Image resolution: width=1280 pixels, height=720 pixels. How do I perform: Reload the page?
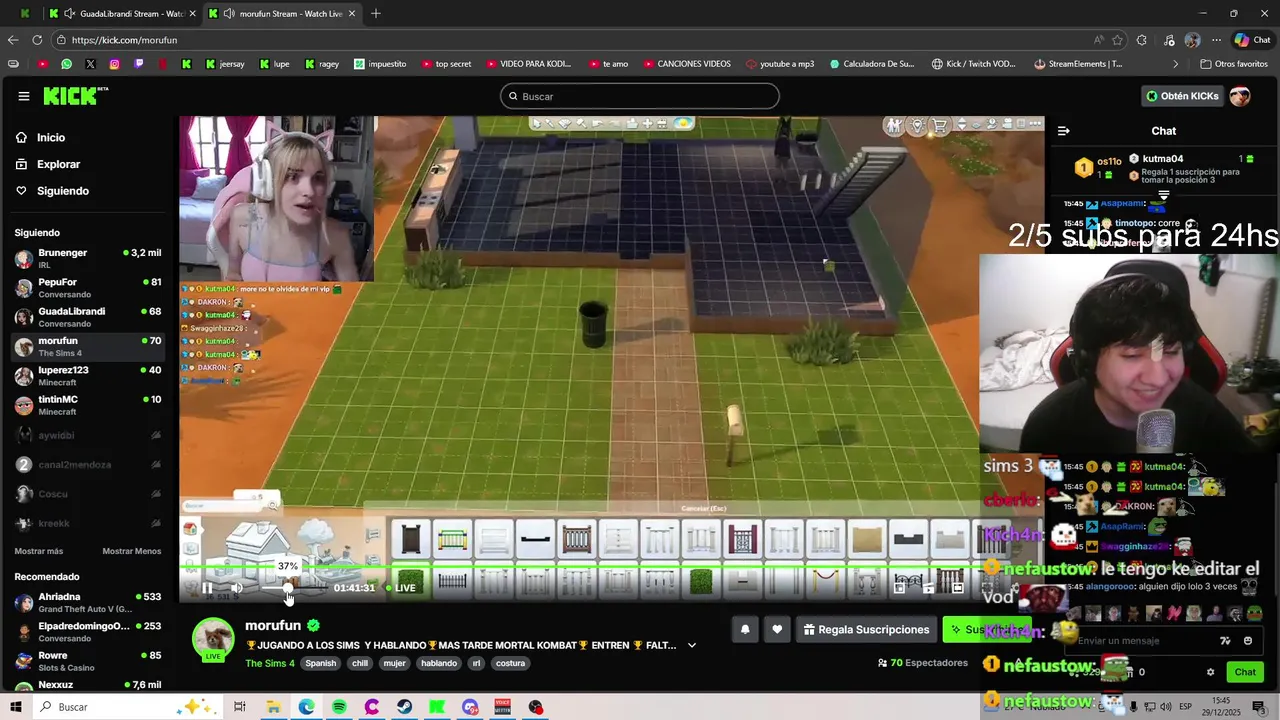[x=37, y=40]
